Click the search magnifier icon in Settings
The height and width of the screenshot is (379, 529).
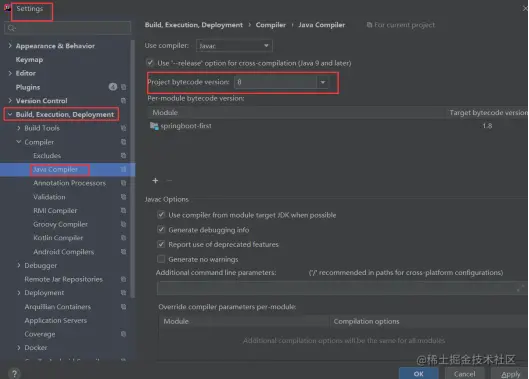tap(11, 28)
